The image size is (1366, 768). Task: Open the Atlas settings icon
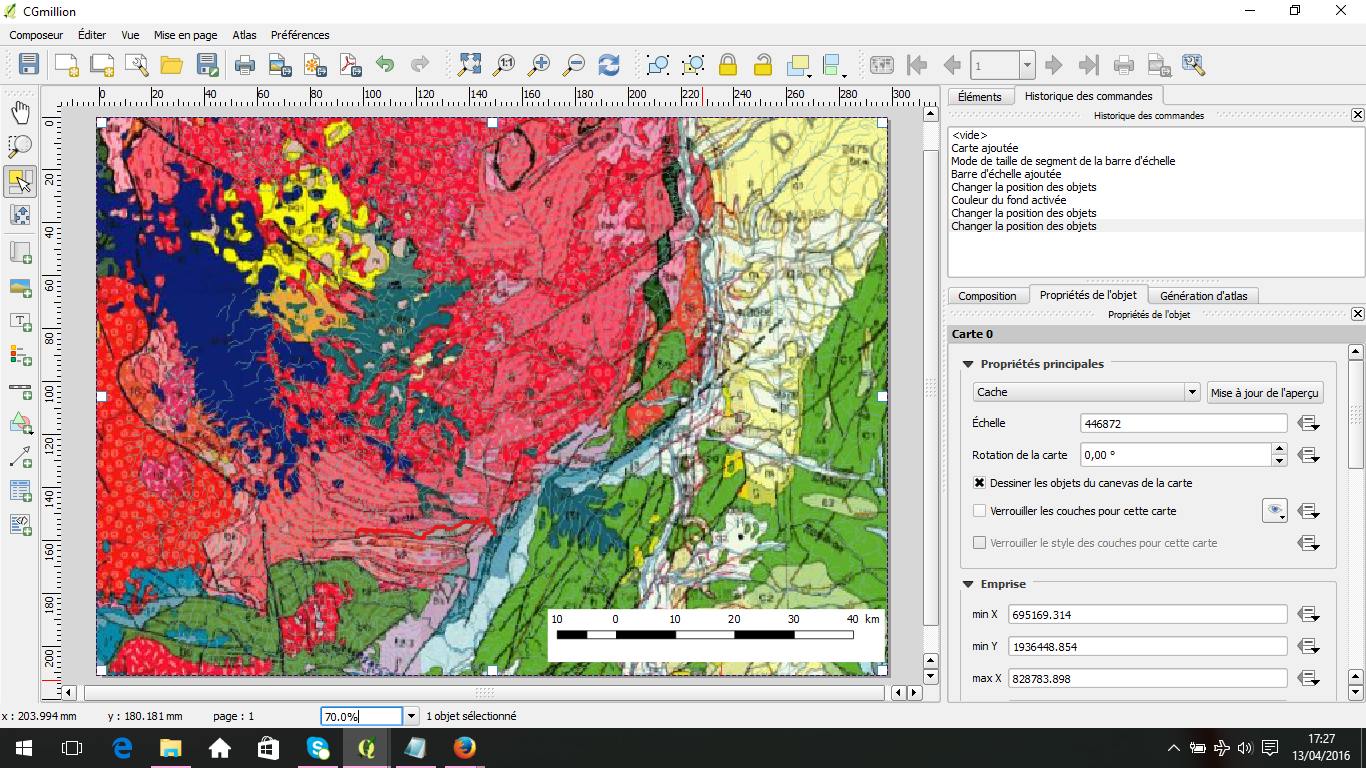pos(1193,64)
